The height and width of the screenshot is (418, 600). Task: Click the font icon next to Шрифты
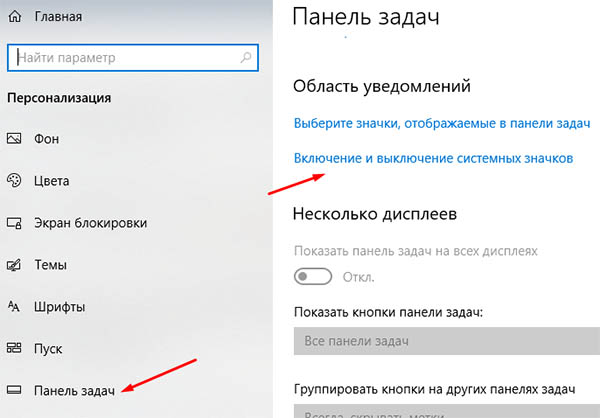[14, 307]
